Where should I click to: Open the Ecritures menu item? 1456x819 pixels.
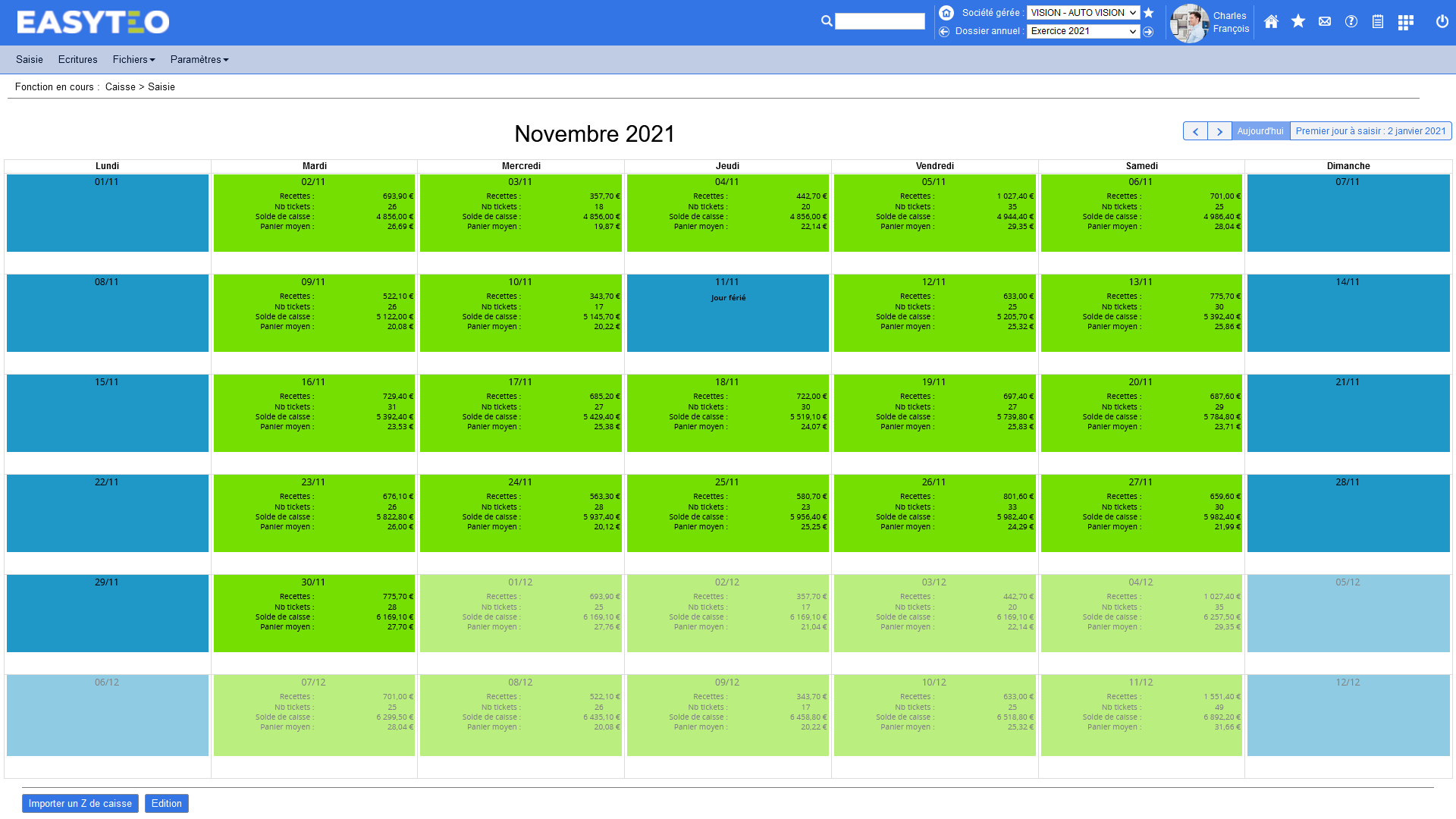pyautogui.click(x=77, y=60)
